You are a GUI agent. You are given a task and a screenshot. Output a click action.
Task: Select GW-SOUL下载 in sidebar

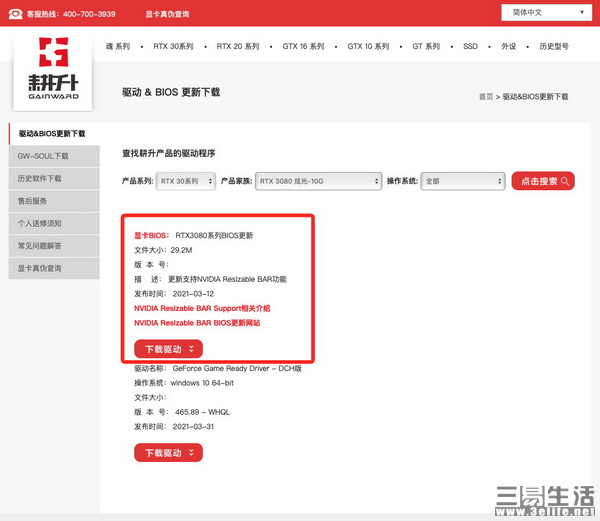[43, 156]
